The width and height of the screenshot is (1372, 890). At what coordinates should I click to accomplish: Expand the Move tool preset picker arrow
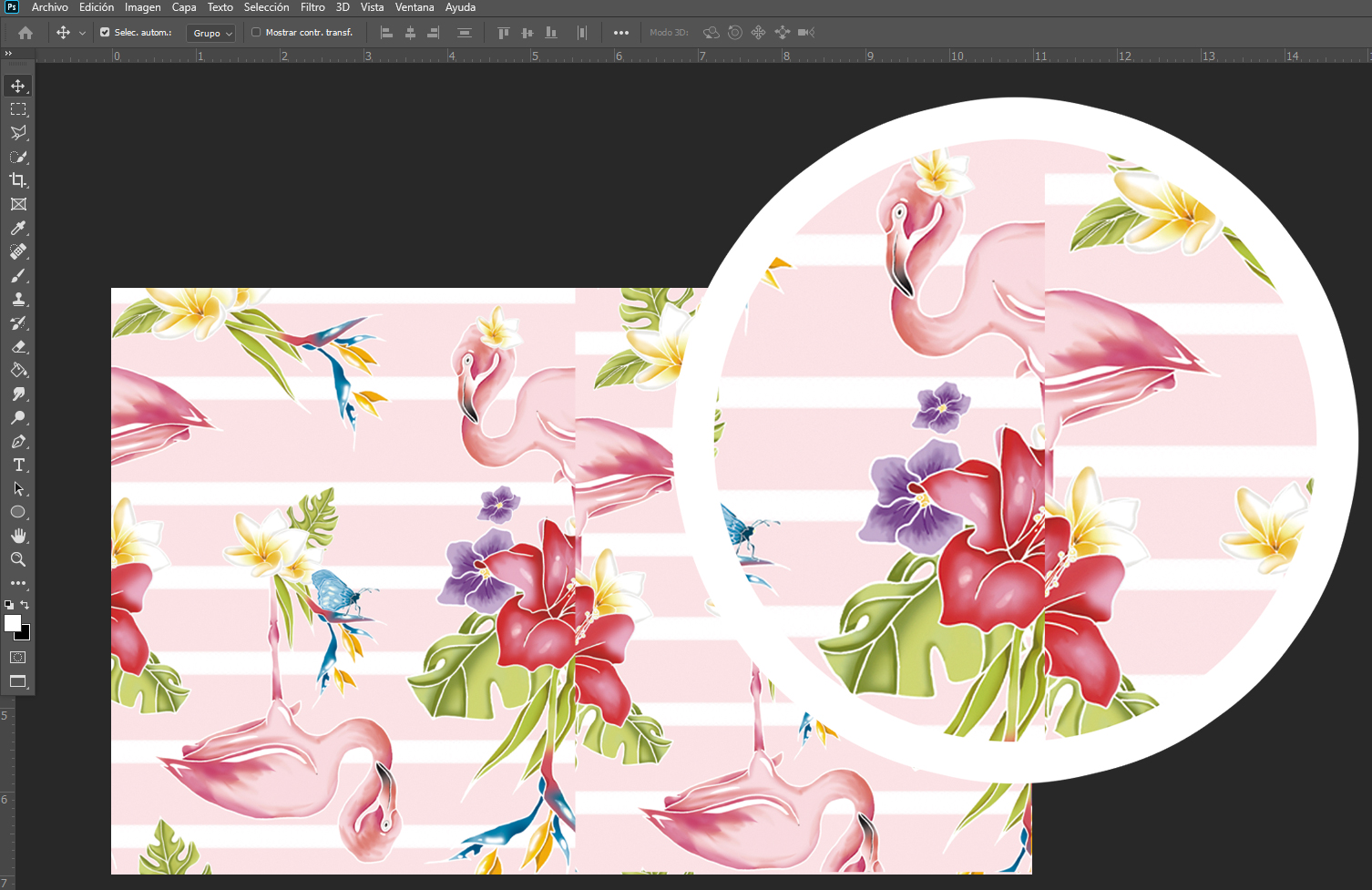(x=82, y=33)
